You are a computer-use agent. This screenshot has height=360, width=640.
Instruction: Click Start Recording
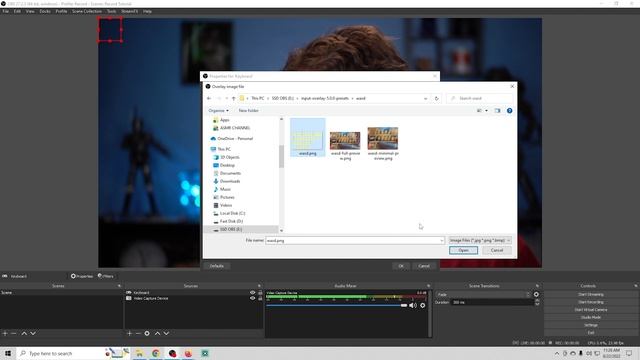coord(591,302)
